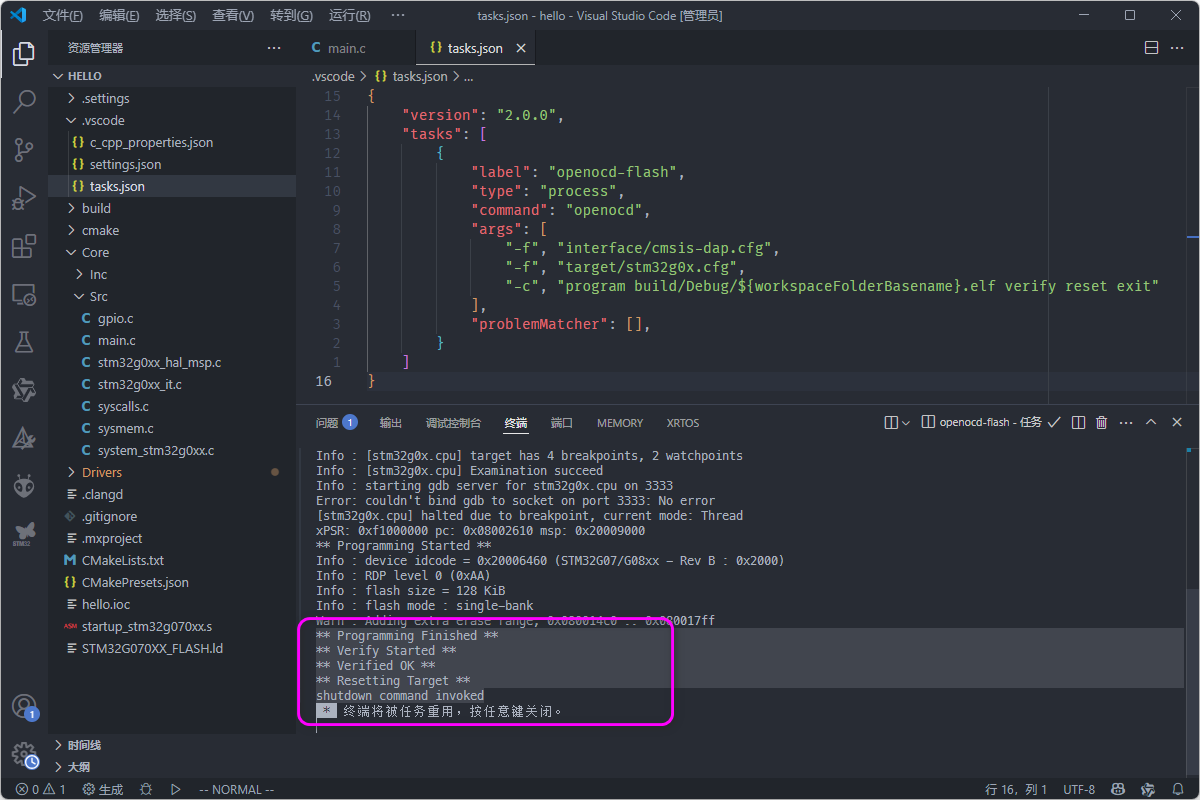Expand the .settings folder
Screen dimensions: 1200x800
point(172,98)
